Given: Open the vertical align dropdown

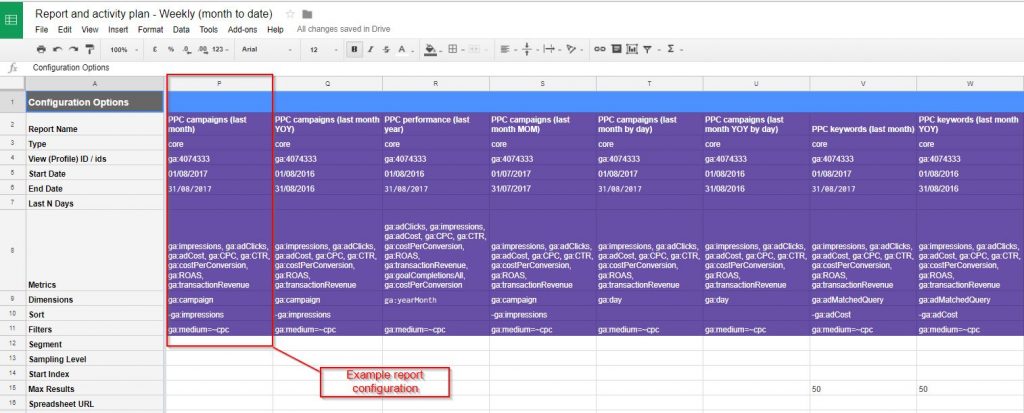Looking at the screenshot, I should coord(529,49).
